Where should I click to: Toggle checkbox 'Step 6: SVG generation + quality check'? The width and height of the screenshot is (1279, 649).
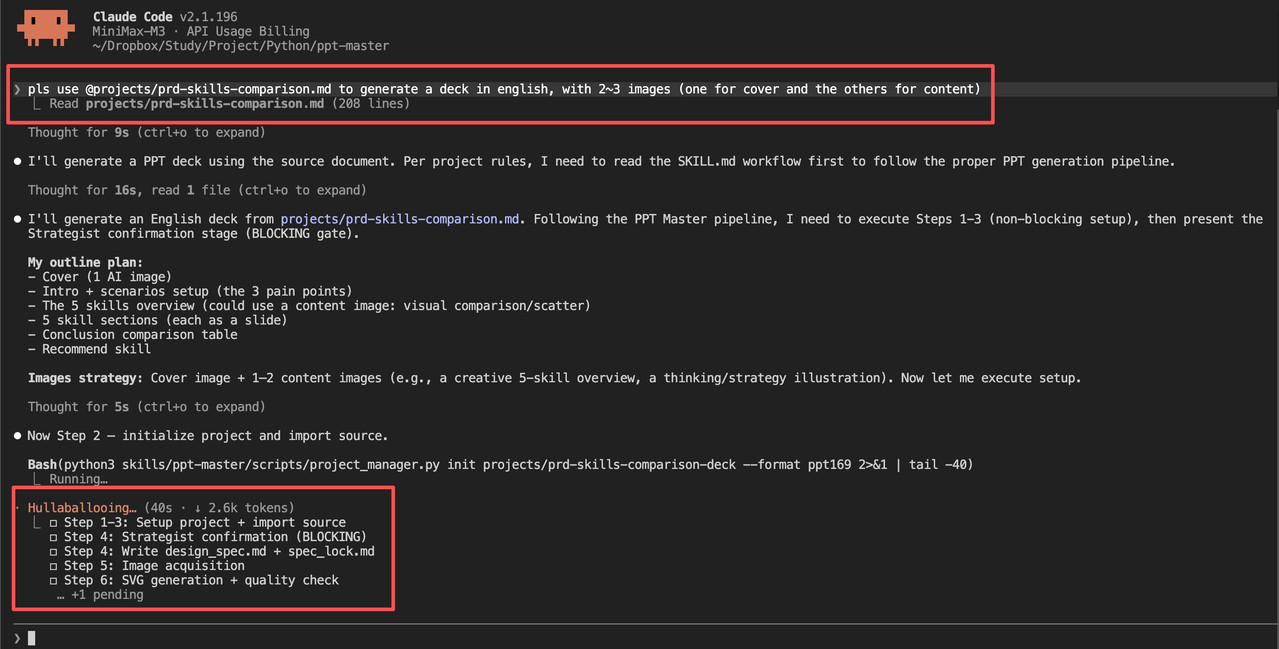click(54, 580)
